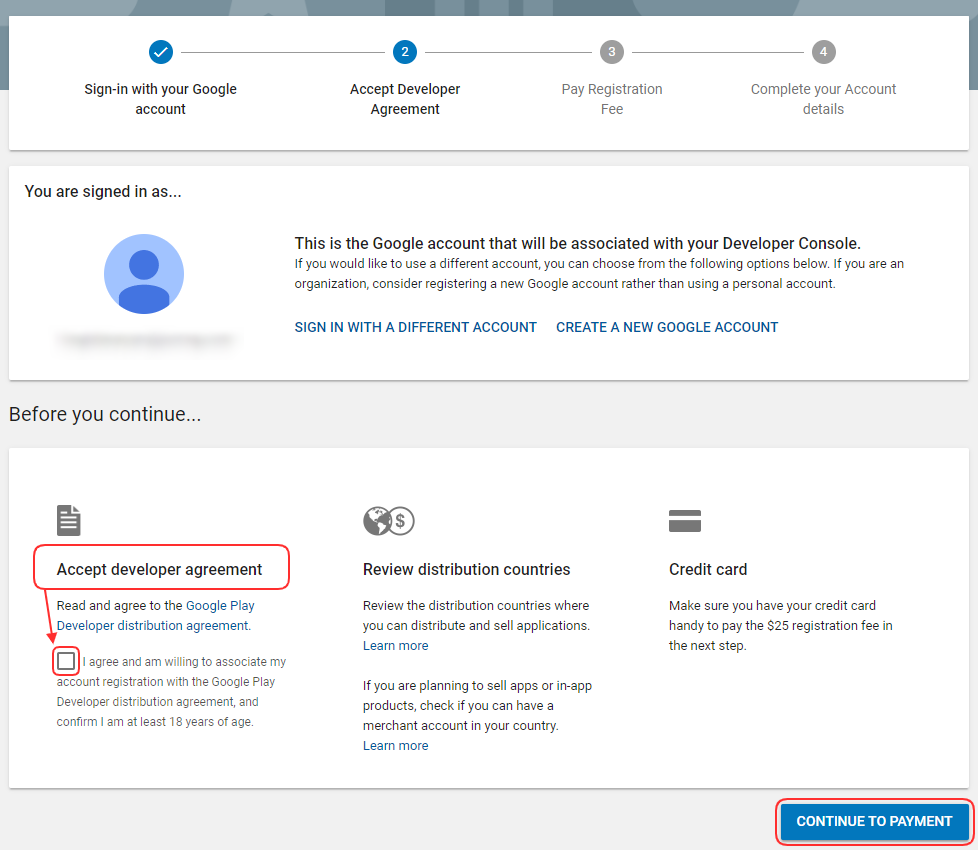This screenshot has height=850, width=978.
Task: Click the step 2 circle icon
Action: pos(405,51)
